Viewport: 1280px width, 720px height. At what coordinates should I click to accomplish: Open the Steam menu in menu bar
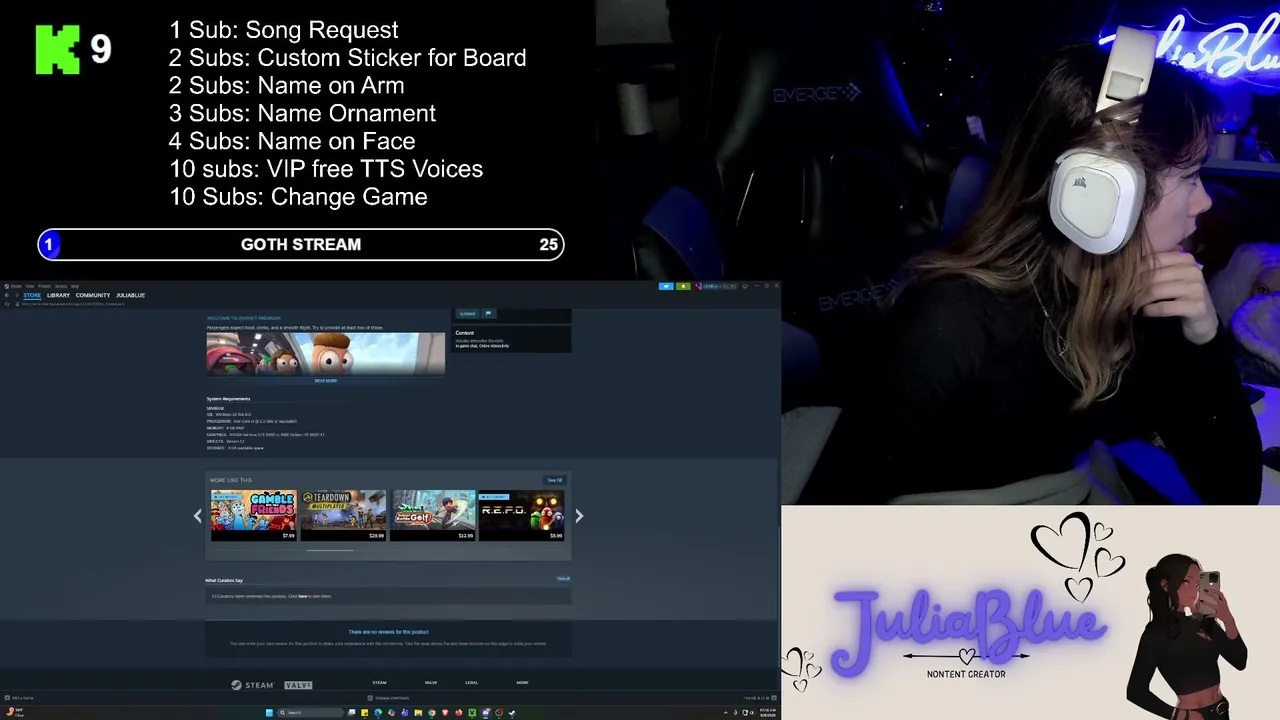point(15,286)
